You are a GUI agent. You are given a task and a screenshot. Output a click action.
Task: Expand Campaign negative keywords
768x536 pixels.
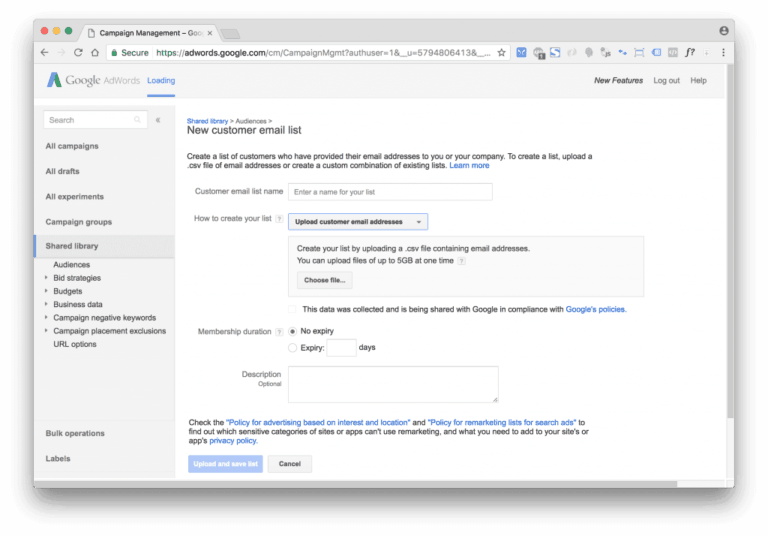point(47,317)
